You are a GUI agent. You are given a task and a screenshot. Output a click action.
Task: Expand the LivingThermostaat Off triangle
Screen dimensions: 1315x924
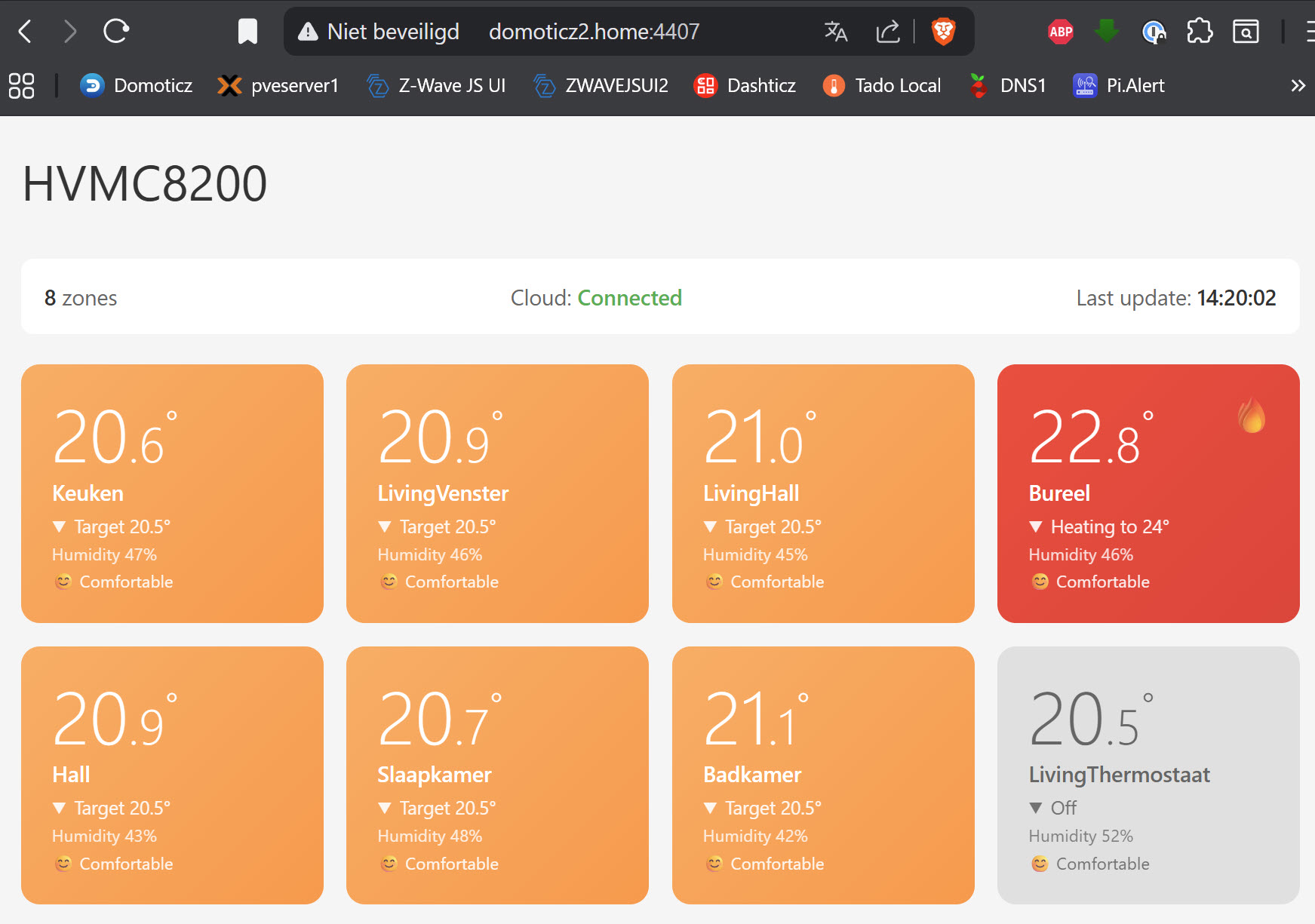(1036, 808)
